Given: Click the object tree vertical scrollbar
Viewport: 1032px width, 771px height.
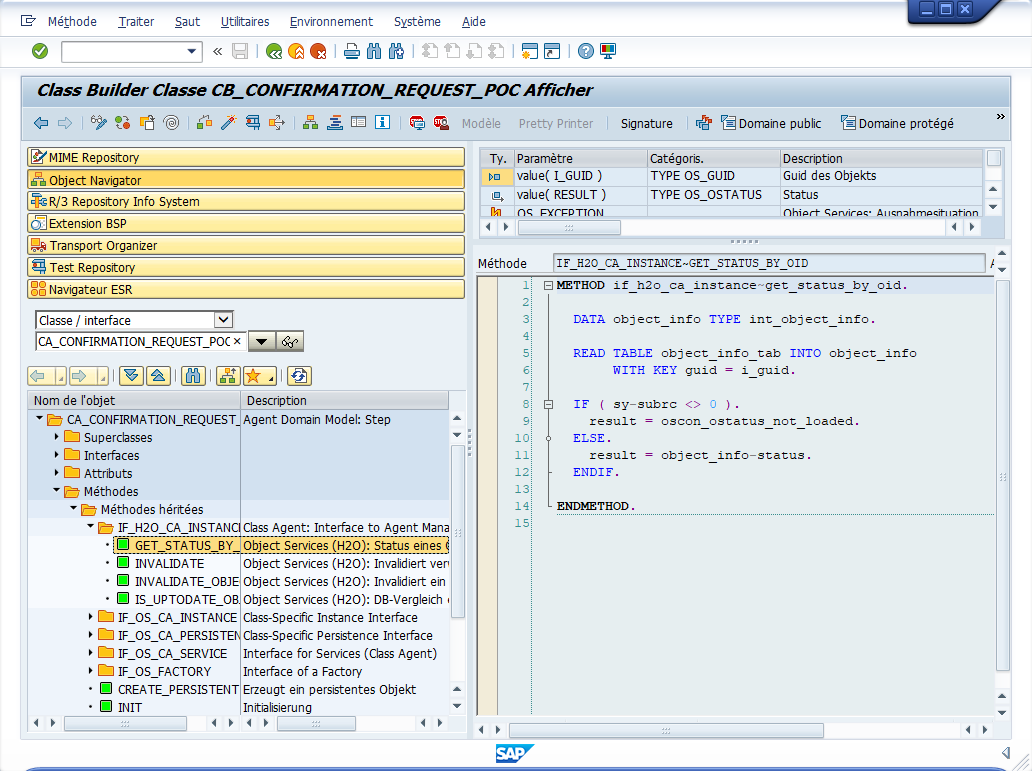Looking at the screenshot, I should [x=457, y=531].
